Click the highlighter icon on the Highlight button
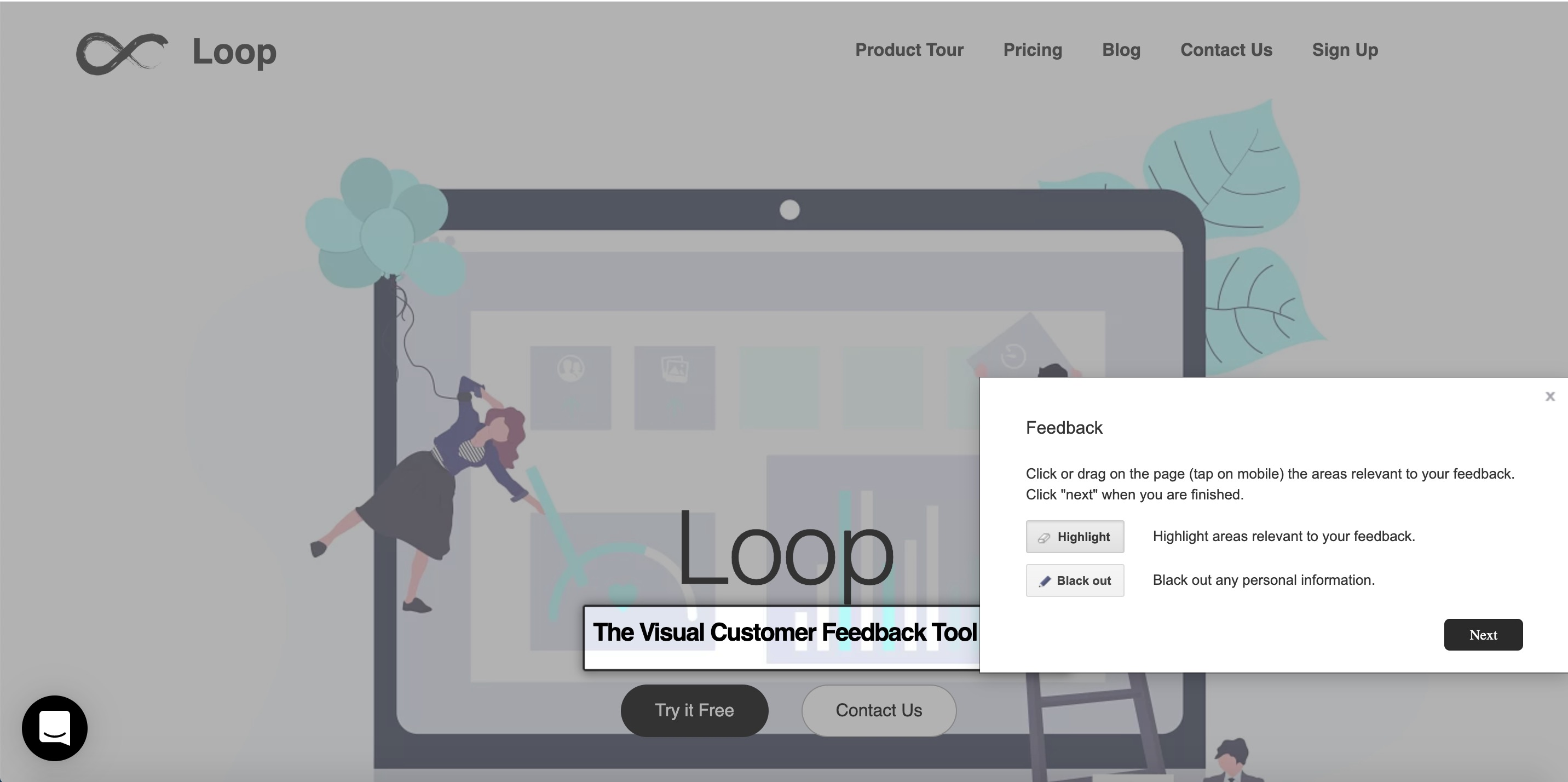Image resolution: width=1568 pixels, height=782 pixels. pyautogui.click(x=1044, y=537)
